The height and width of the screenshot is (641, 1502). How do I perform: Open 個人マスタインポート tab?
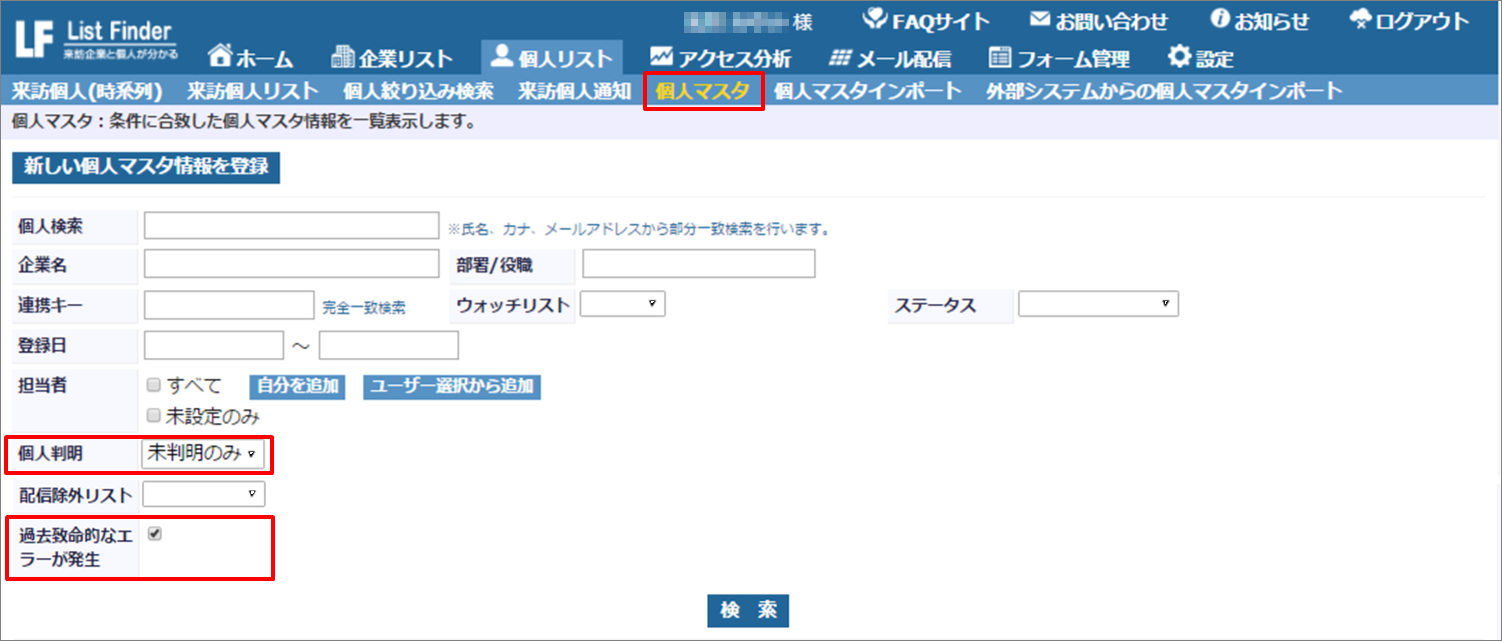click(x=867, y=92)
